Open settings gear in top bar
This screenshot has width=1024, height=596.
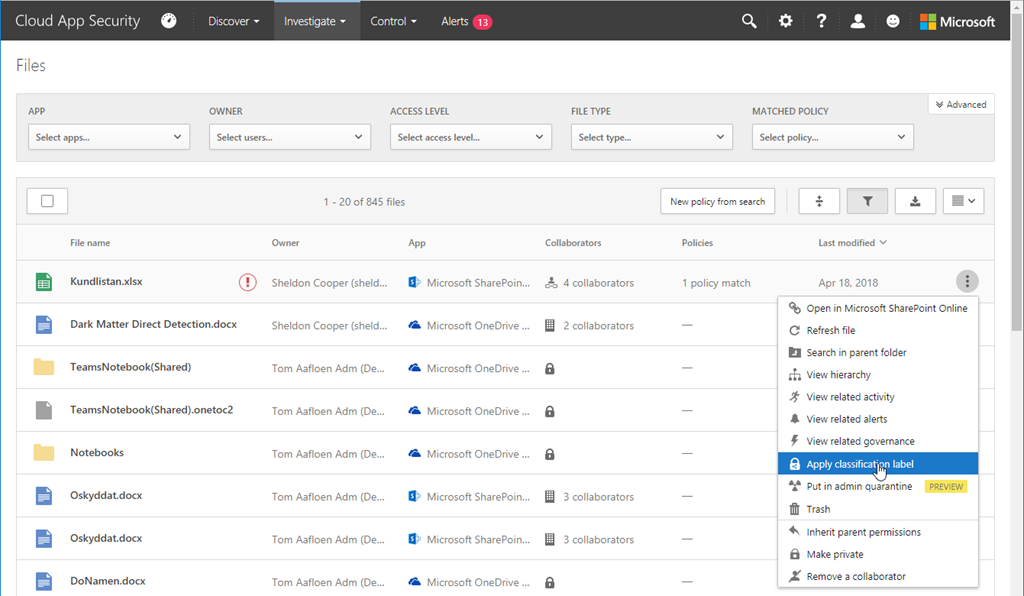(786, 21)
